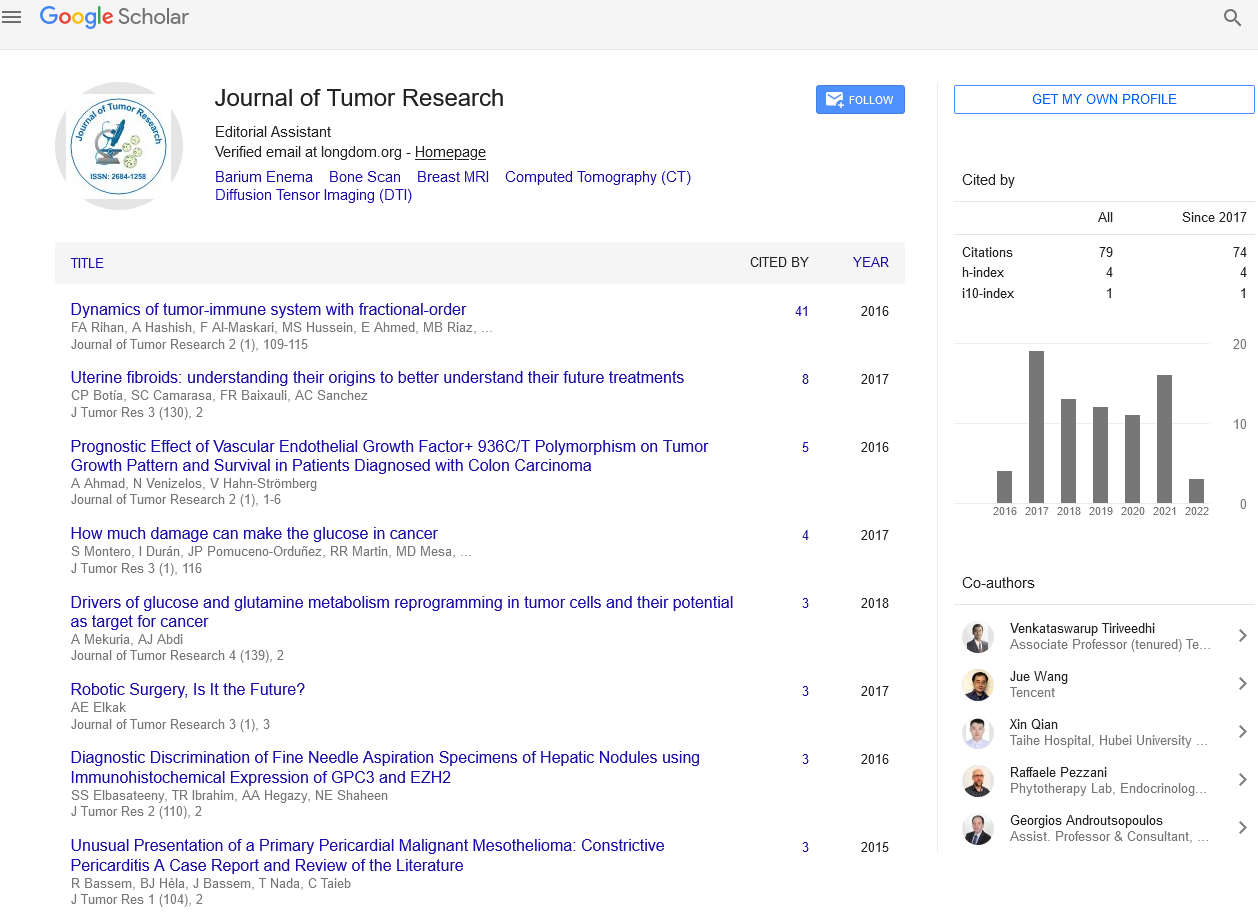Click the Google Scholar logo
The height and width of the screenshot is (912, 1258).
[x=114, y=17]
